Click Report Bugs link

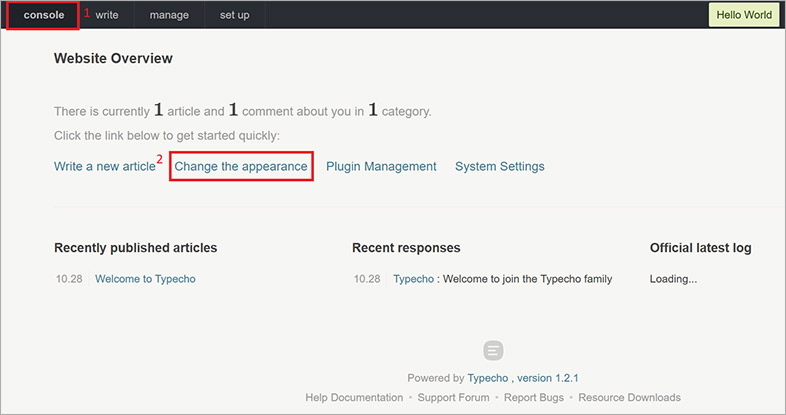534,397
